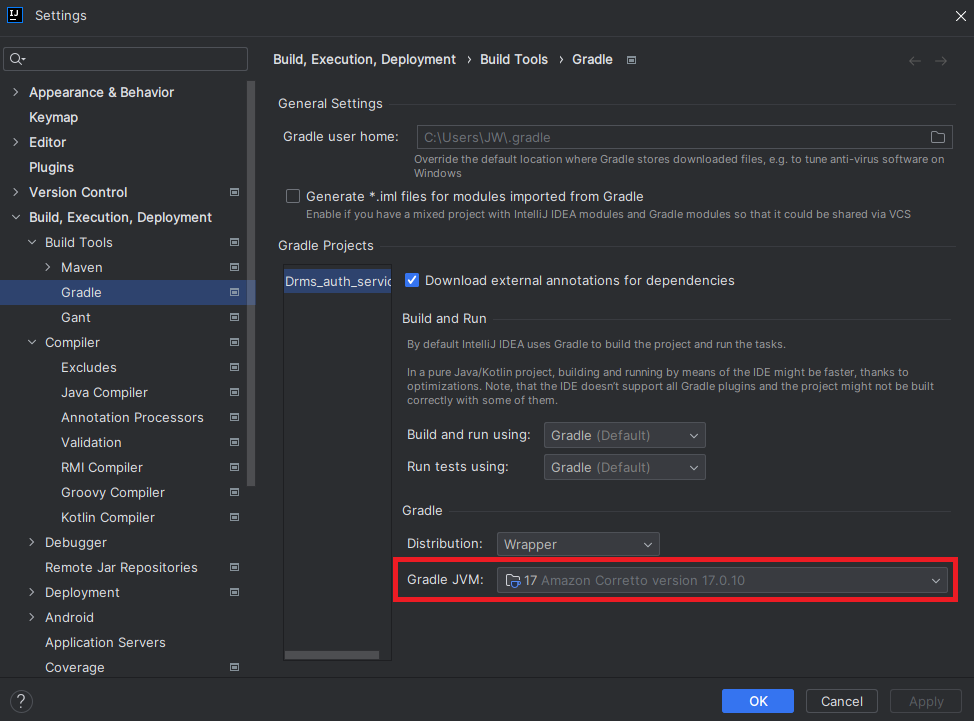The image size is (974, 721).
Task: Enable Generate *.iml files checkbox
Action: point(293,196)
